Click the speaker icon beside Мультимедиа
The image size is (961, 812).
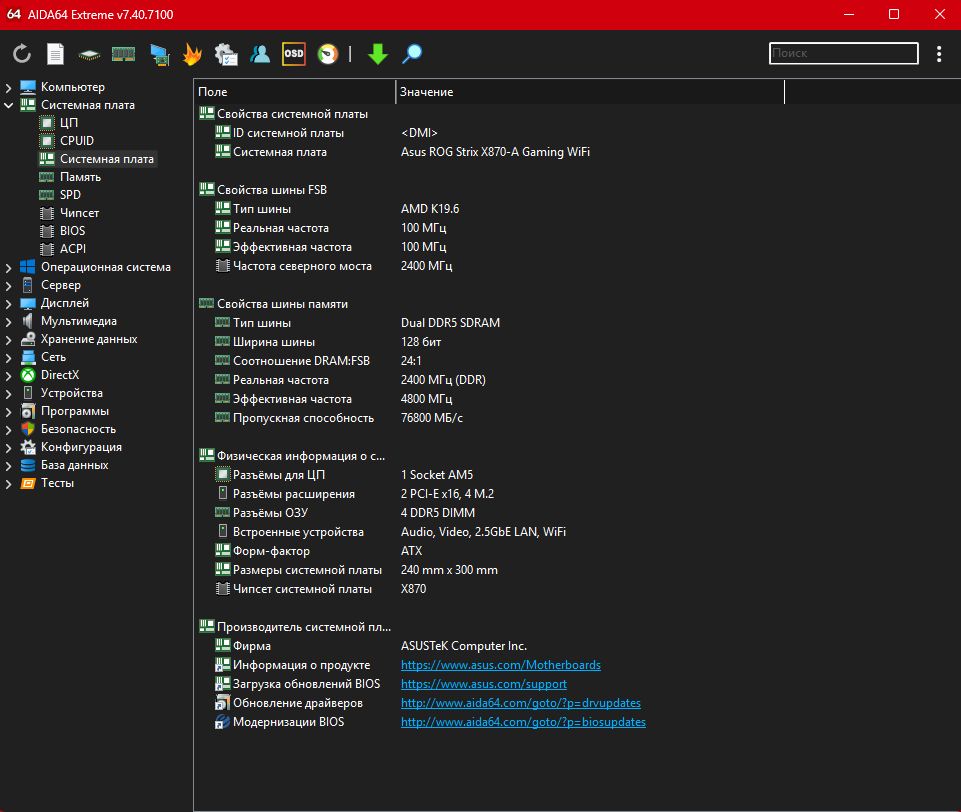click(28, 321)
